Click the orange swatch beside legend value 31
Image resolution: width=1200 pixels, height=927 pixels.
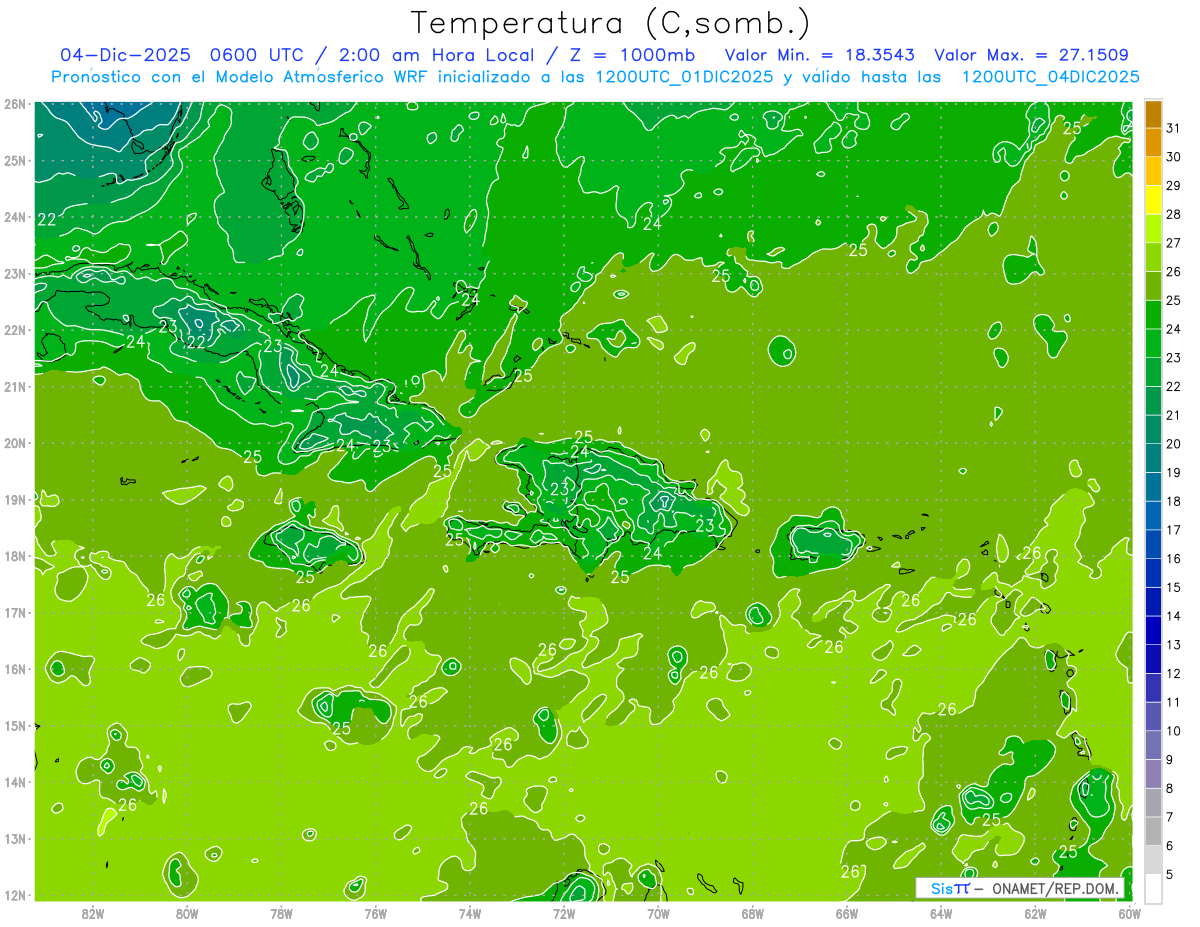pos(1153,114)
